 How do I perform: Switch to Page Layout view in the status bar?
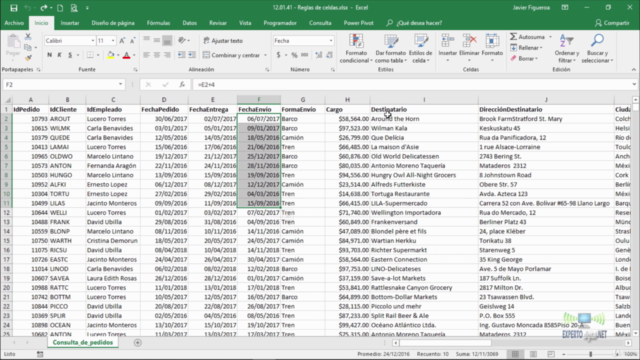pos(533,354)
